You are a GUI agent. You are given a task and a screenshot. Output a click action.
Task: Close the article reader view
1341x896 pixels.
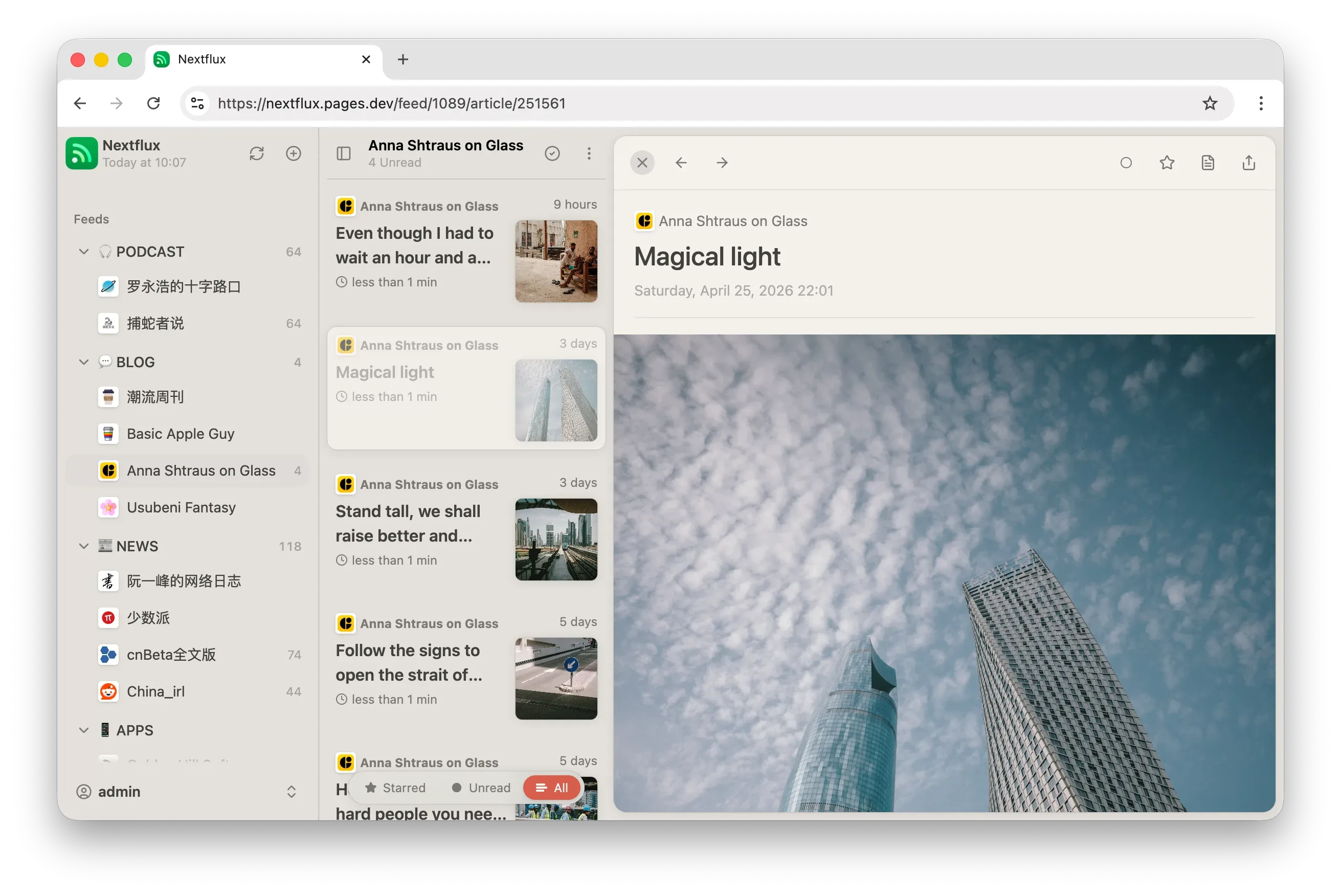click(642, 163)
